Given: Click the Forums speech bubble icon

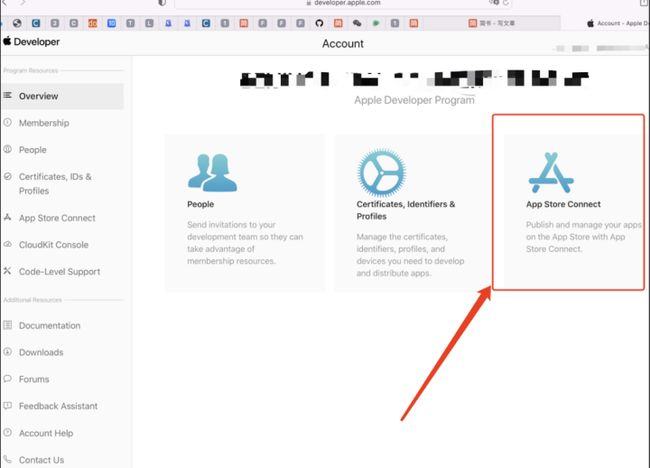Looking at the screenshot, I should tap(7, 378).
